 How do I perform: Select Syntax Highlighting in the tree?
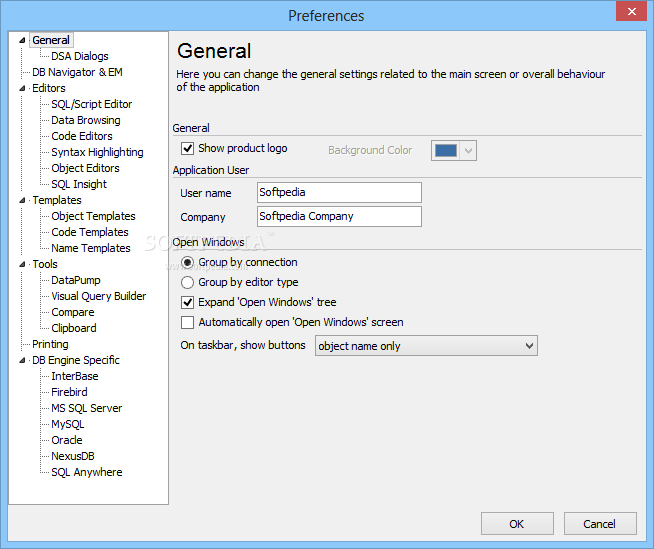pos(97,152)
